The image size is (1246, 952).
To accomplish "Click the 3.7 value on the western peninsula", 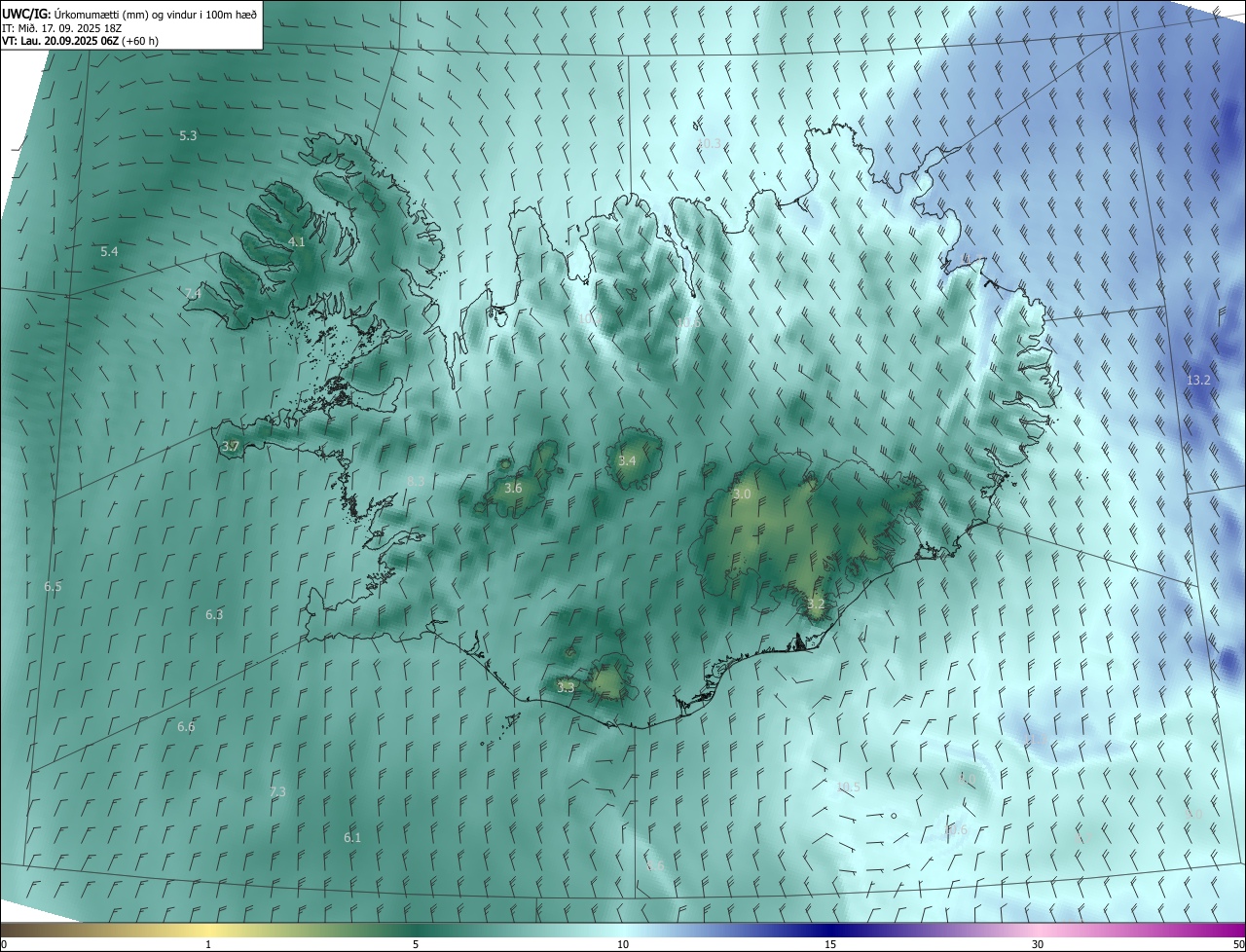I will tap(230, 446).
